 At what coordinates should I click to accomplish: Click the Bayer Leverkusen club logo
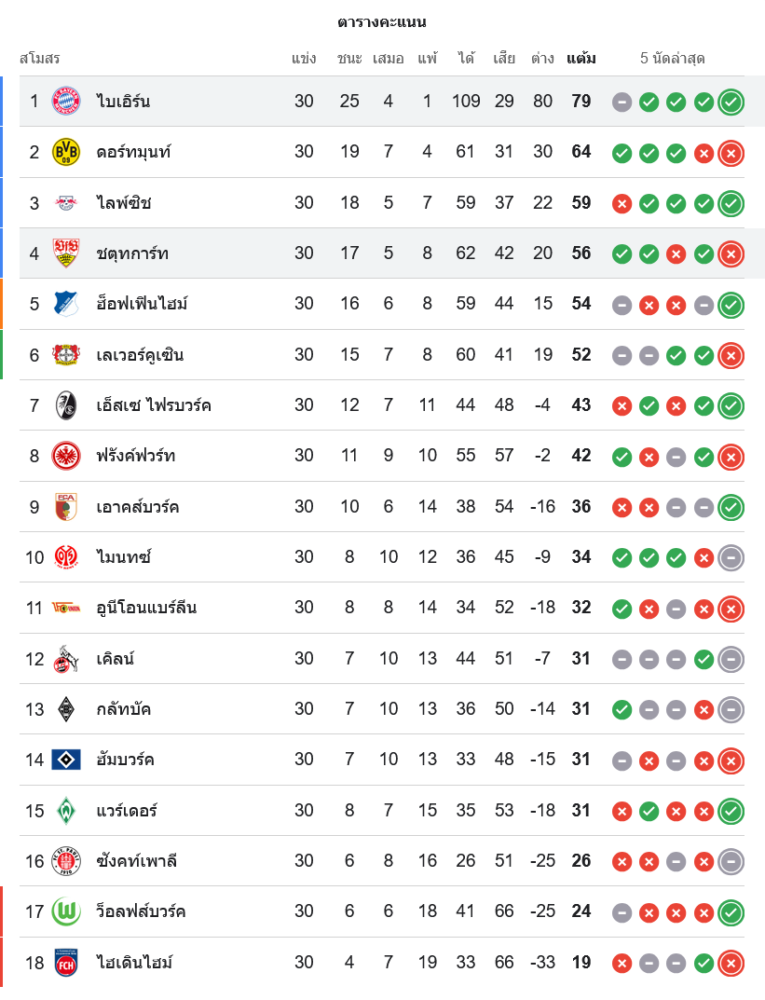tap(66, 355)
